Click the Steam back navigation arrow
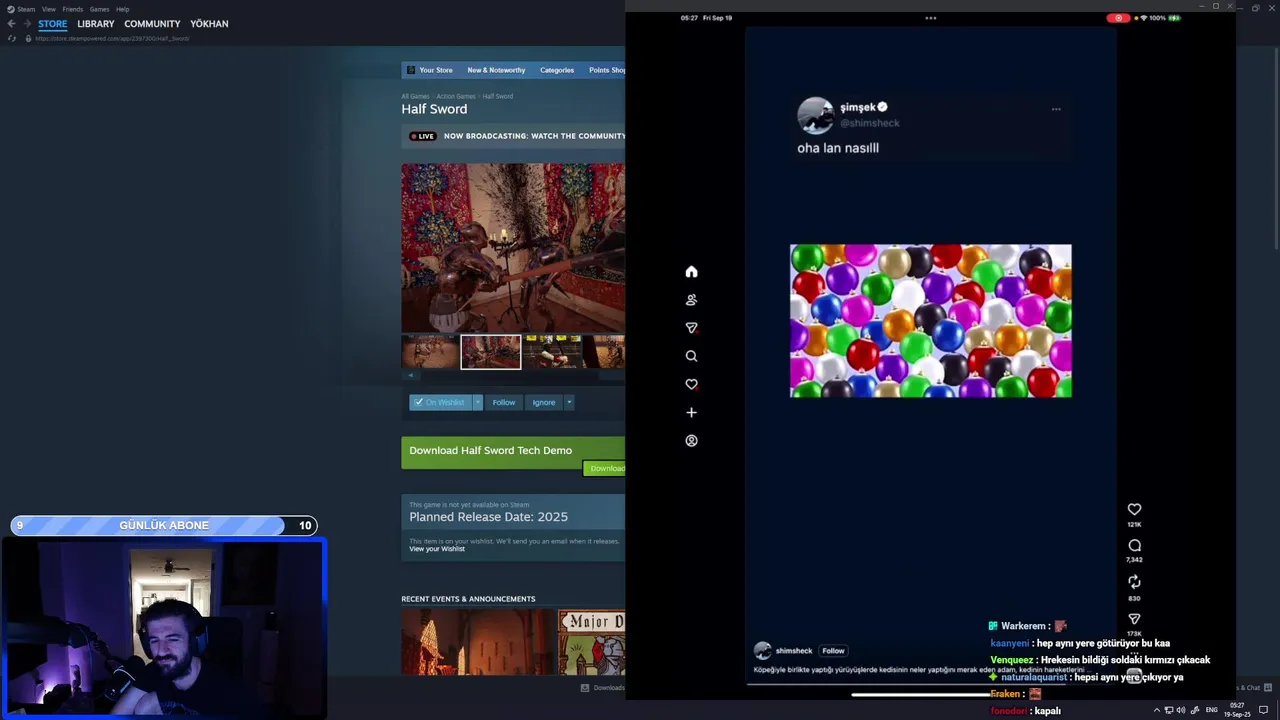Viewport: 1280px width, 720px height. pyautogui.click(x=11, y=24)
